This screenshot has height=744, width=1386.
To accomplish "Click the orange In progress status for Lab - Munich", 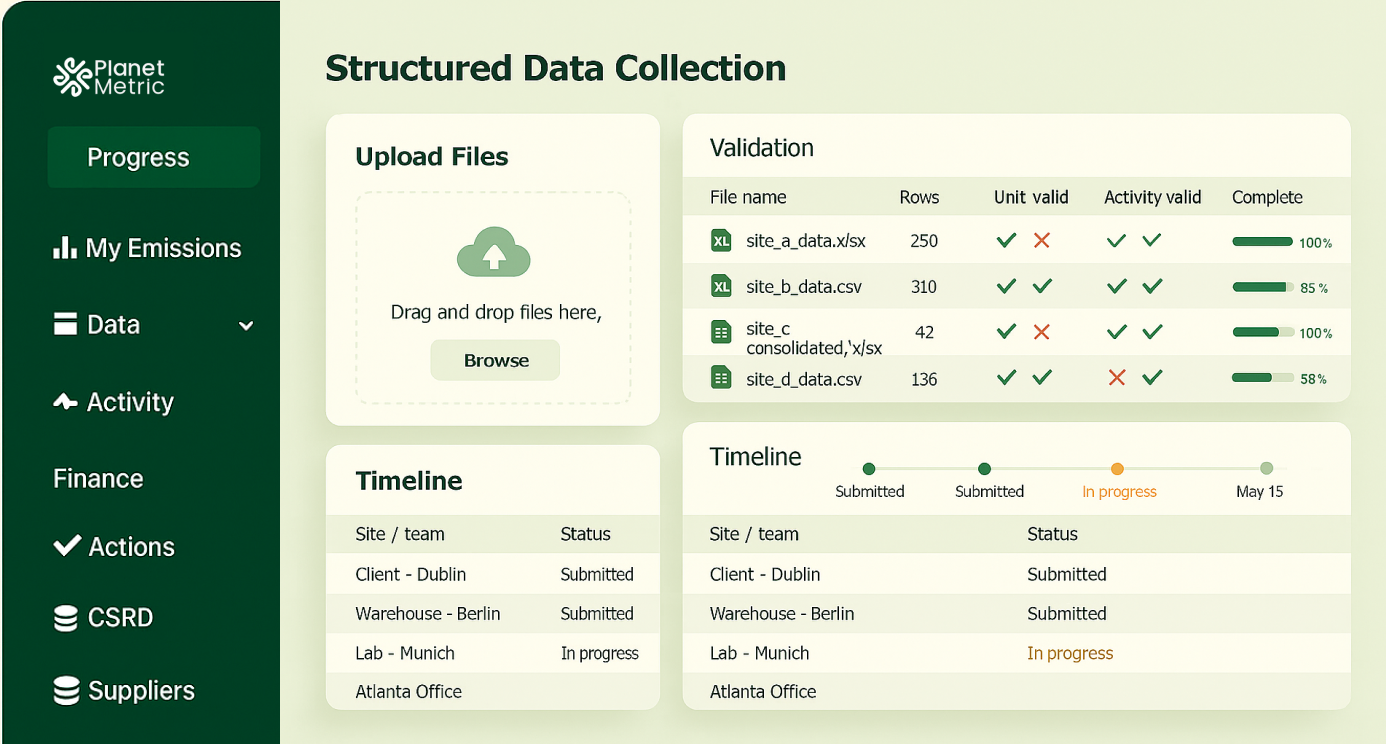I will point(1070,653).
